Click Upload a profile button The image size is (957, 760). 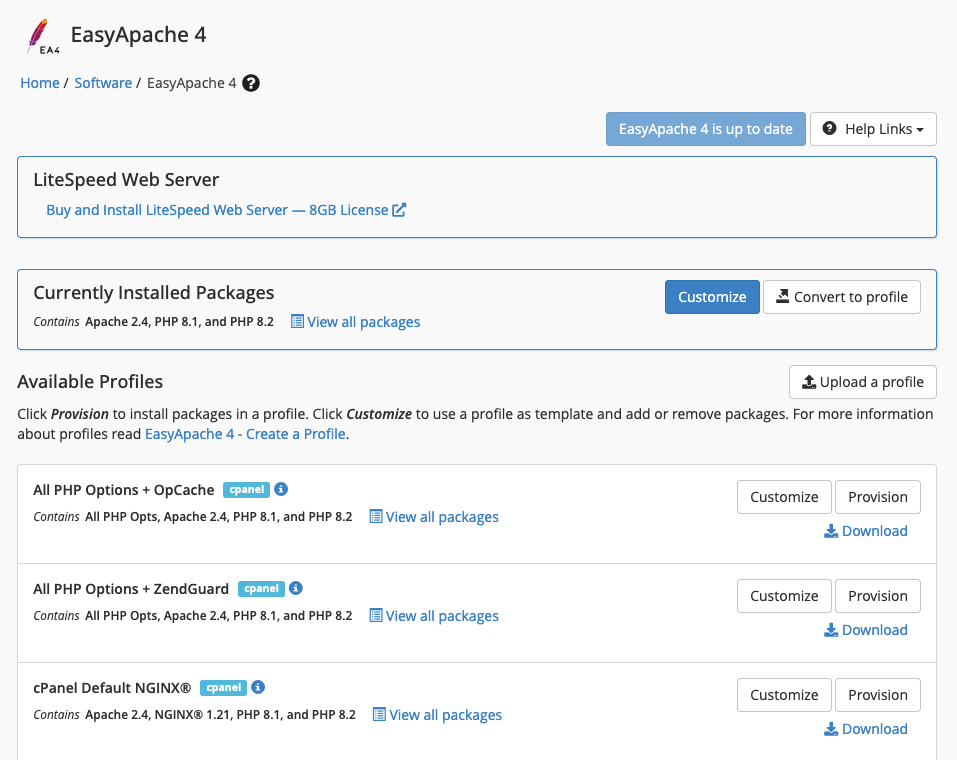pos(862,382)
